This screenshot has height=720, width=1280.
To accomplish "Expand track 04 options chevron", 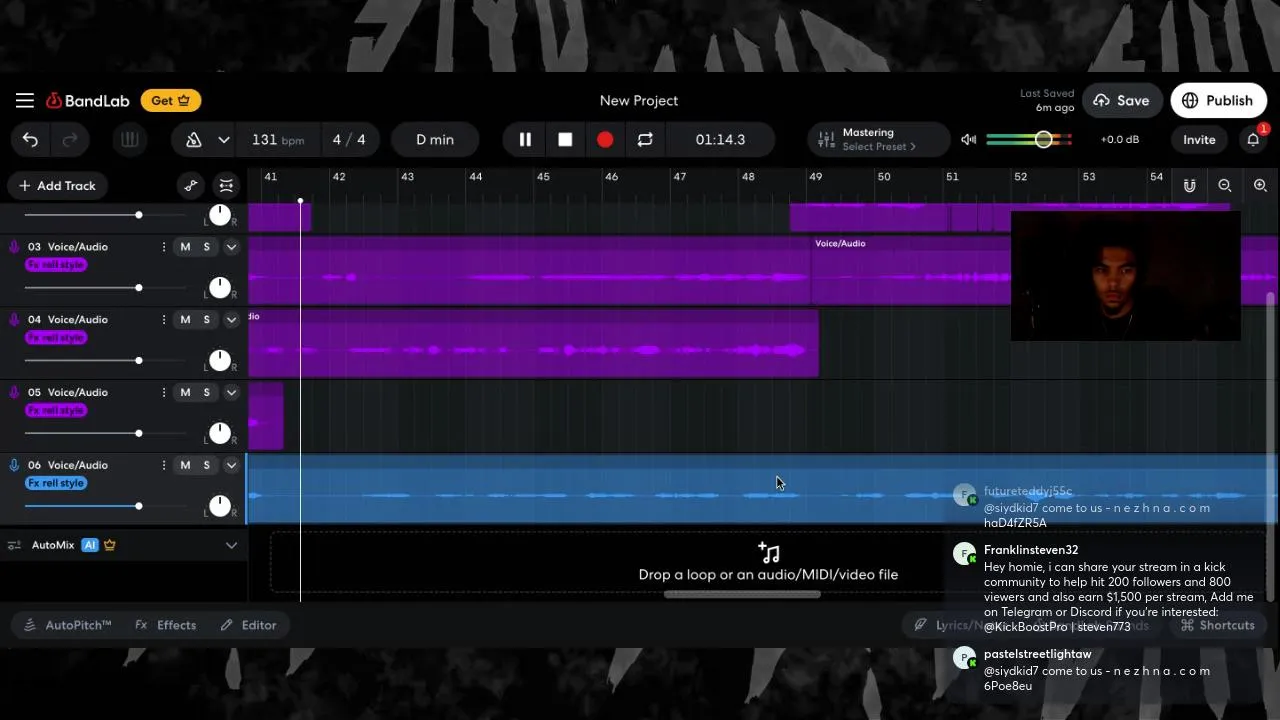I will click(x=231, y=320).
